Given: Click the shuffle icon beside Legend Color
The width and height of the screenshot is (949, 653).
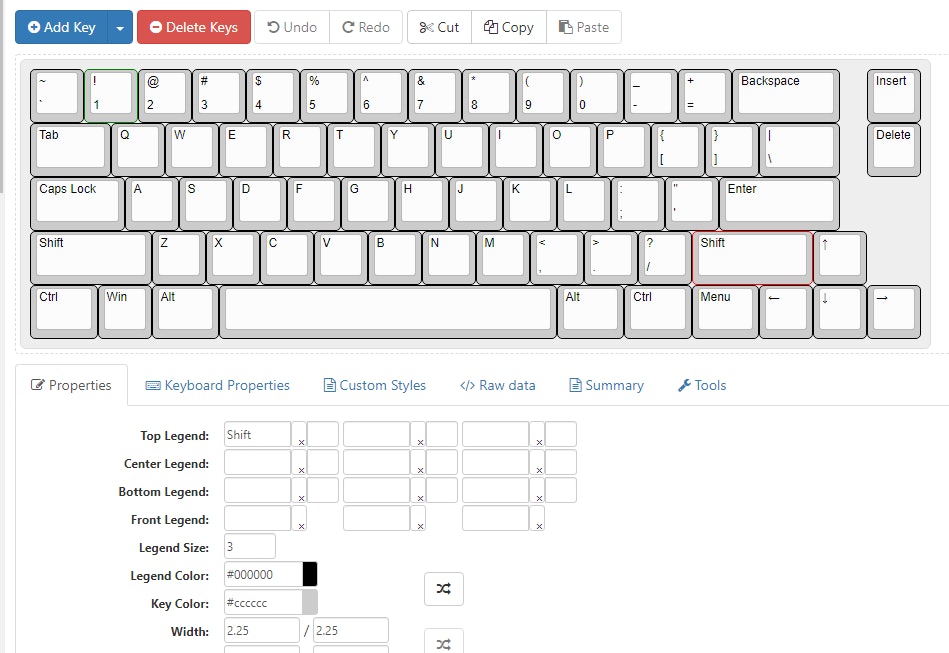Looking at the screenshot, I should tap(444, 590).
